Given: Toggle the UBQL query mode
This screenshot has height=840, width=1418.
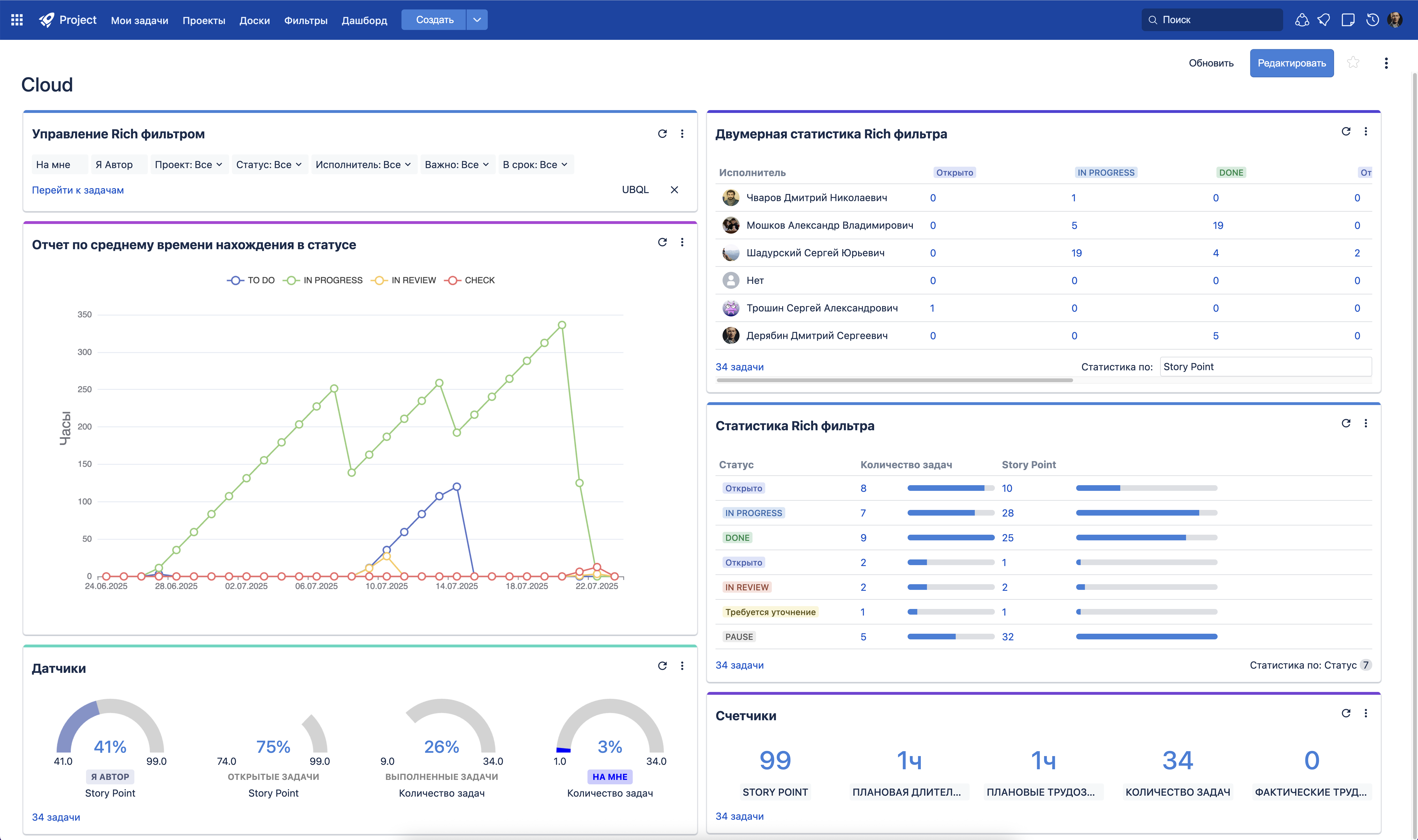Looking at the screenshot, I should [635, 190].
